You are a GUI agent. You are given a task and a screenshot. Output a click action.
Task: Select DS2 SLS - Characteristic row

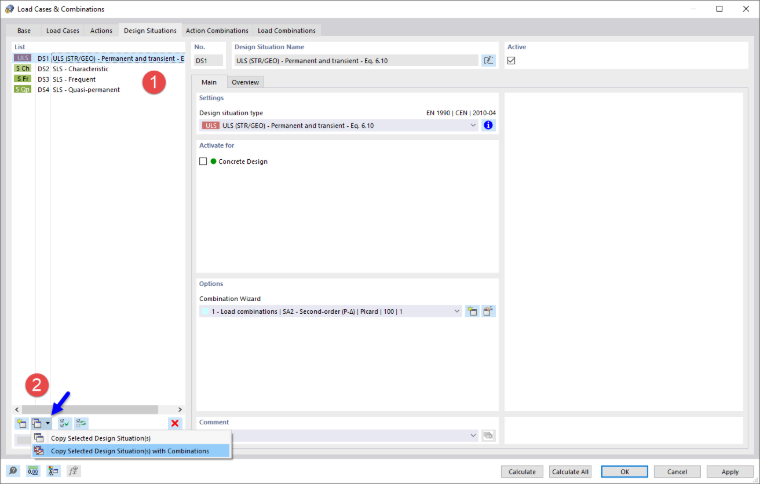click(99, 69)
